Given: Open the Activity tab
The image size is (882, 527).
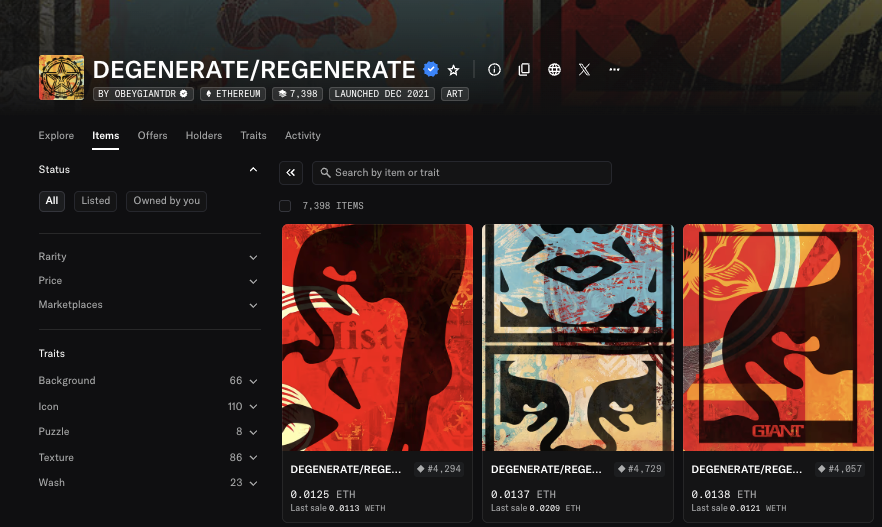Looking at the screenshot, I should [303, 136].
